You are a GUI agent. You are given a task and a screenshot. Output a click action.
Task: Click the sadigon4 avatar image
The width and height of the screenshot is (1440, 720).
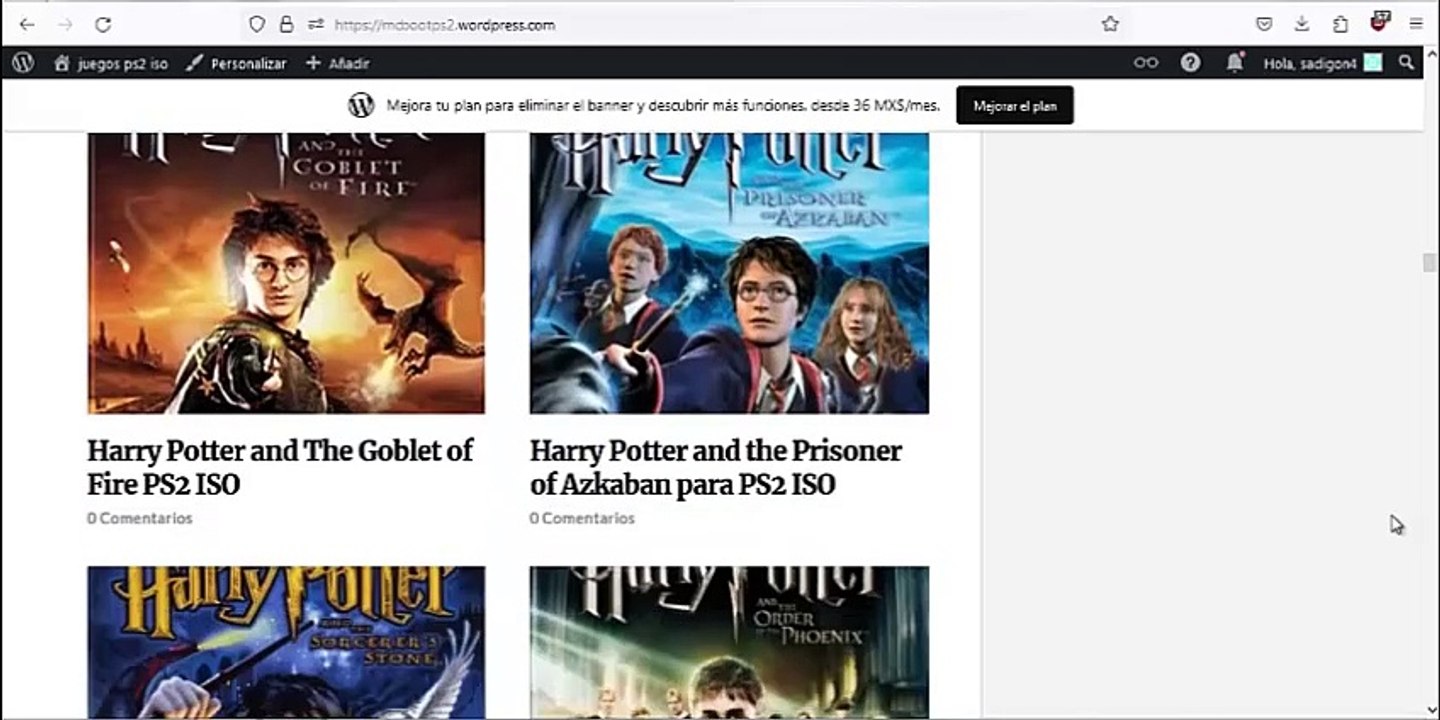tap(1373, 63)
